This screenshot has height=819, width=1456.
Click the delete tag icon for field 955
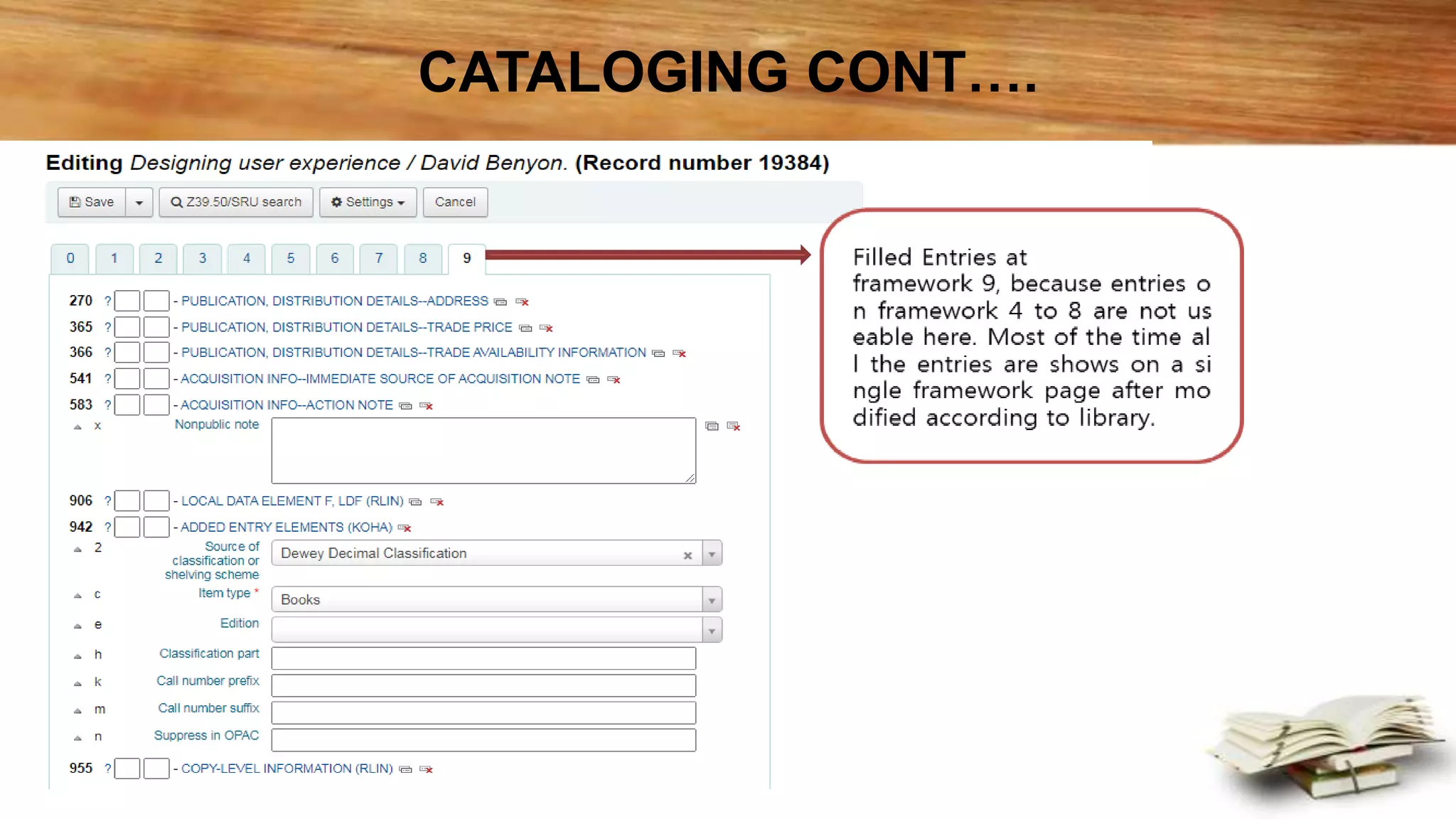click(x=427, y=769)
